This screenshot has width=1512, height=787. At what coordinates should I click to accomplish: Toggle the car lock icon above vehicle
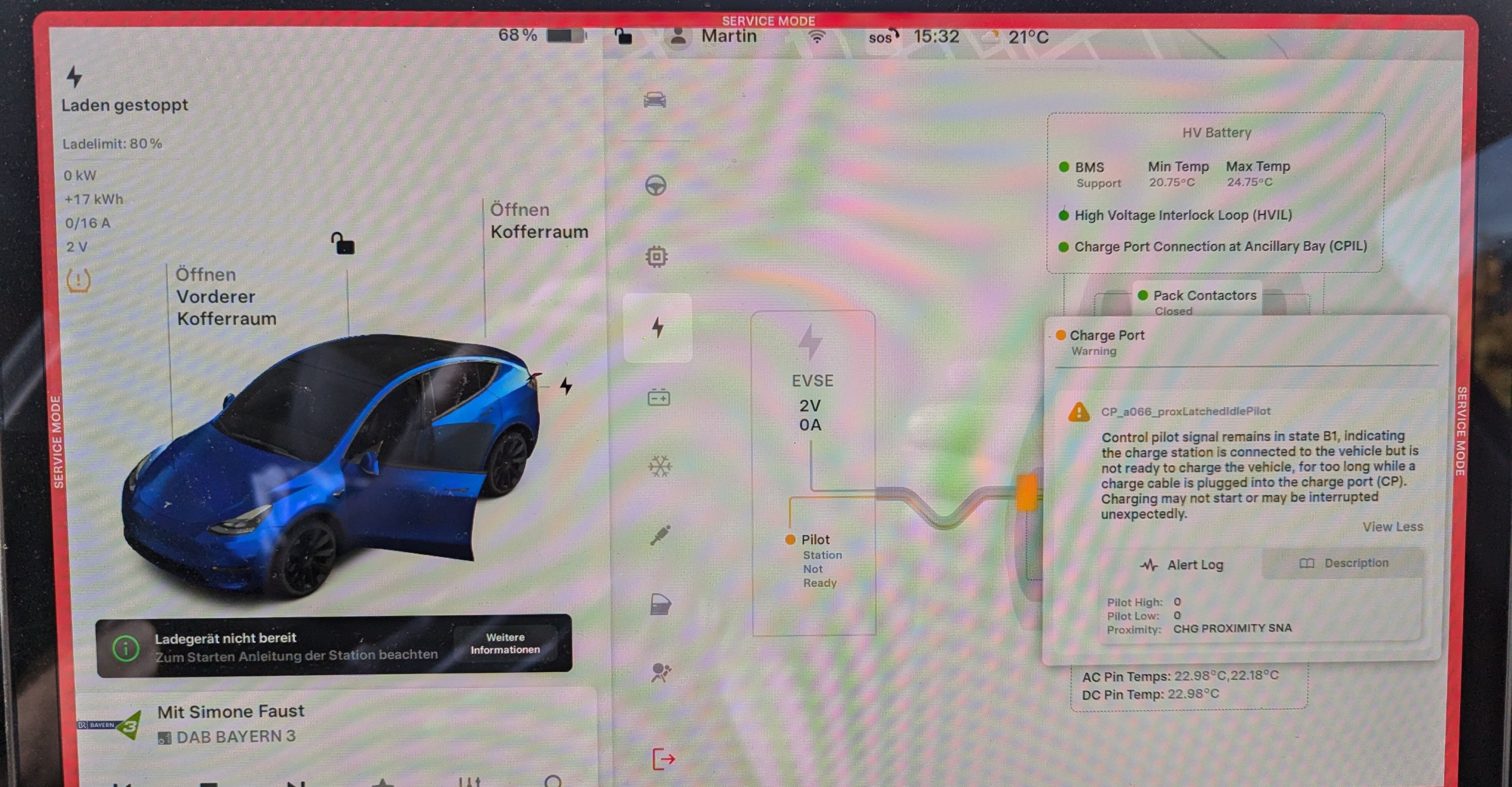(x=343, y=243)
